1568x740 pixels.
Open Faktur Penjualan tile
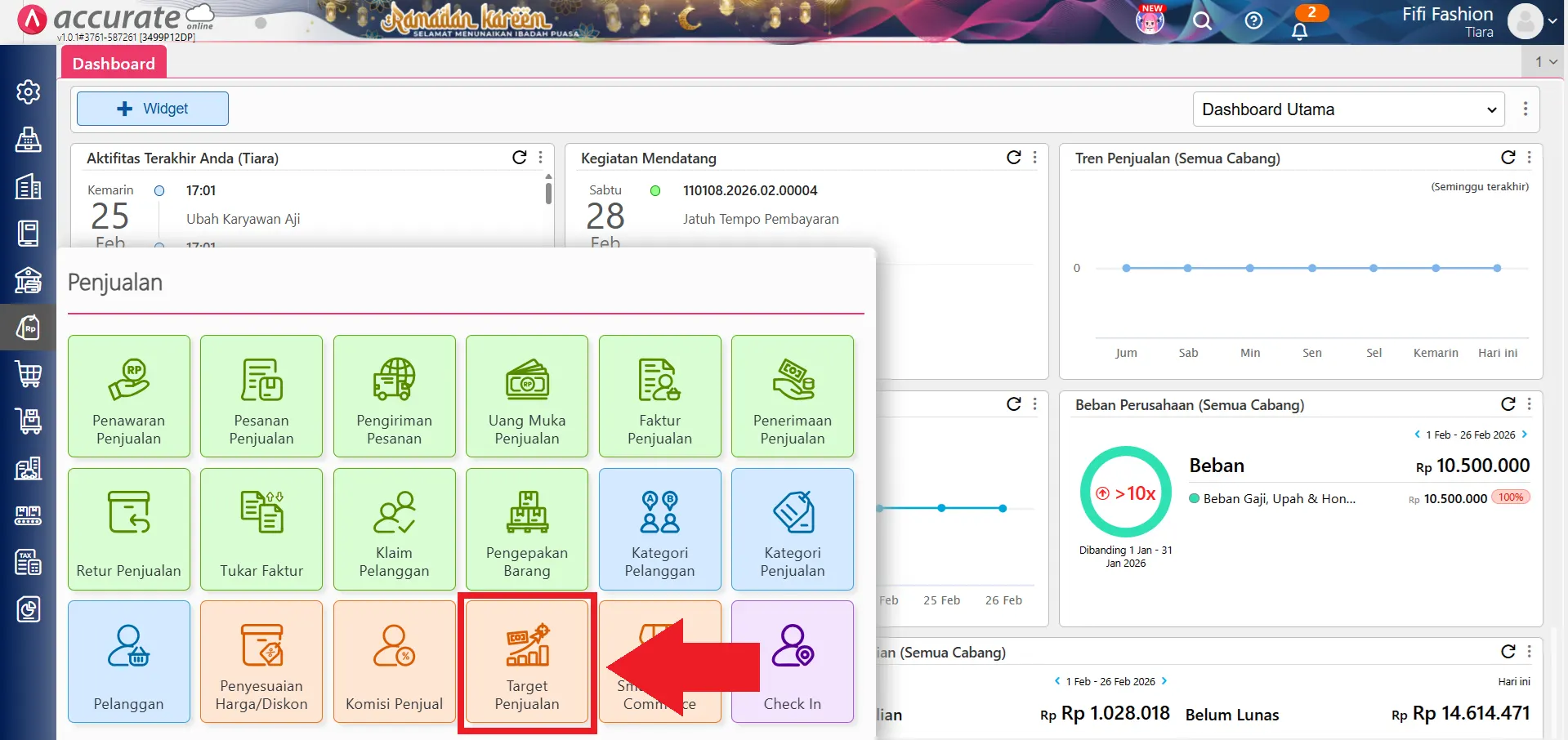pos(659,396)
